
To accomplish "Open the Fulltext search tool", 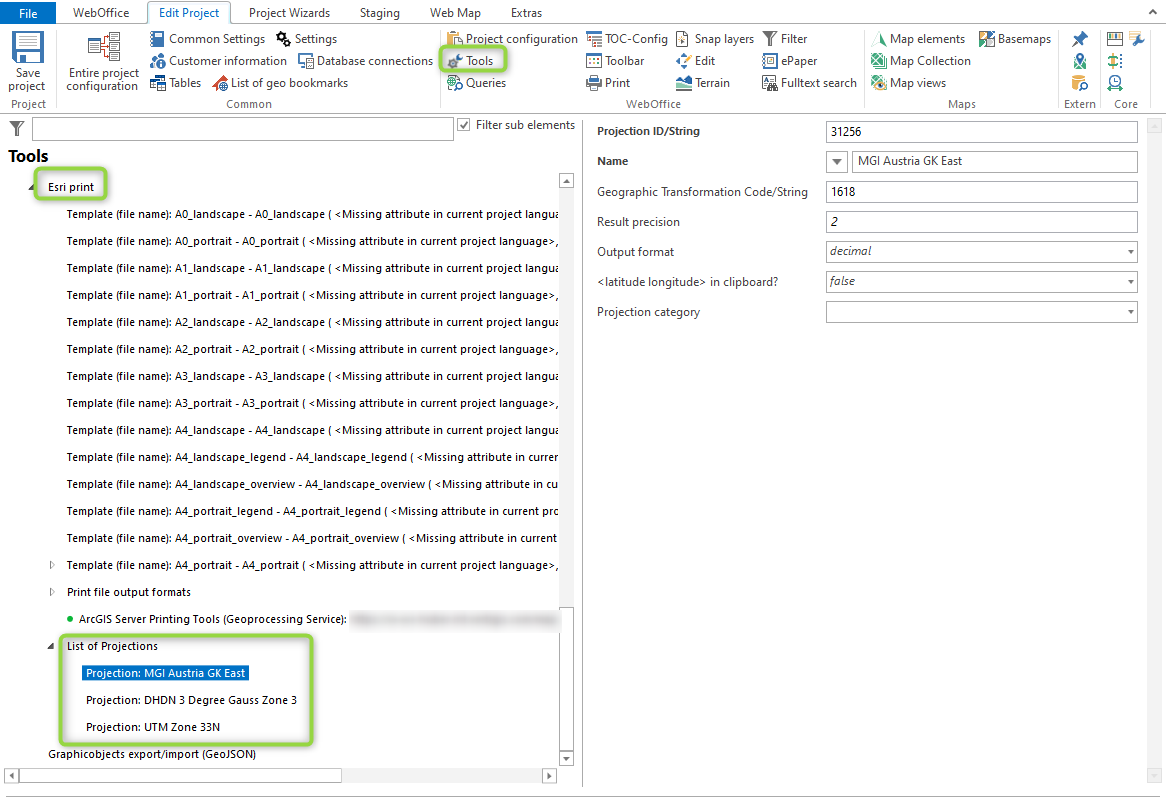I will click(x=808, y=83).
